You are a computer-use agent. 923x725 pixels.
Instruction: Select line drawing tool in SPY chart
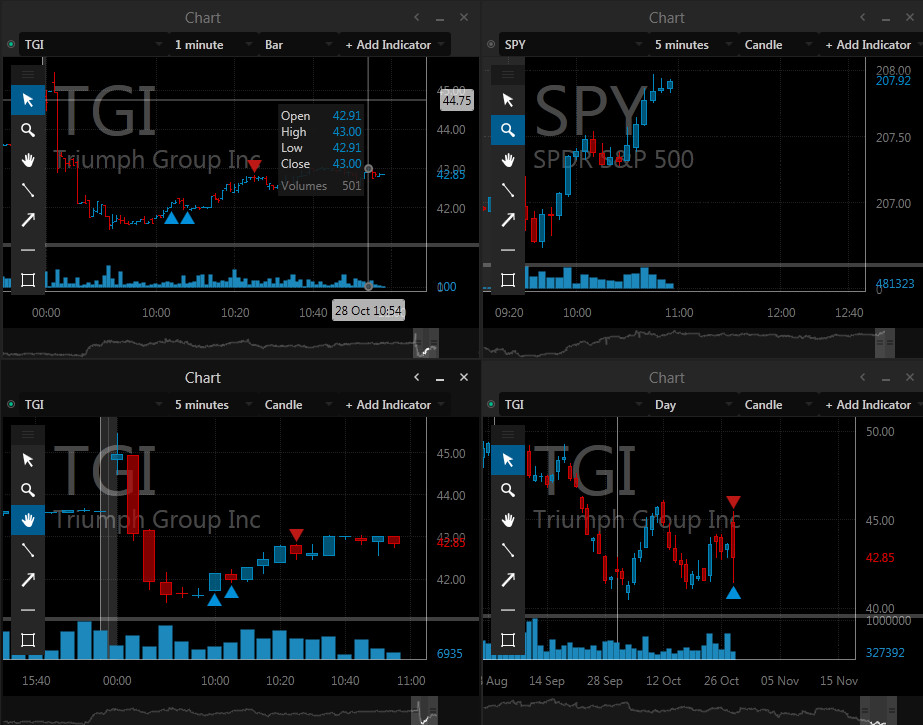[508, 190]
